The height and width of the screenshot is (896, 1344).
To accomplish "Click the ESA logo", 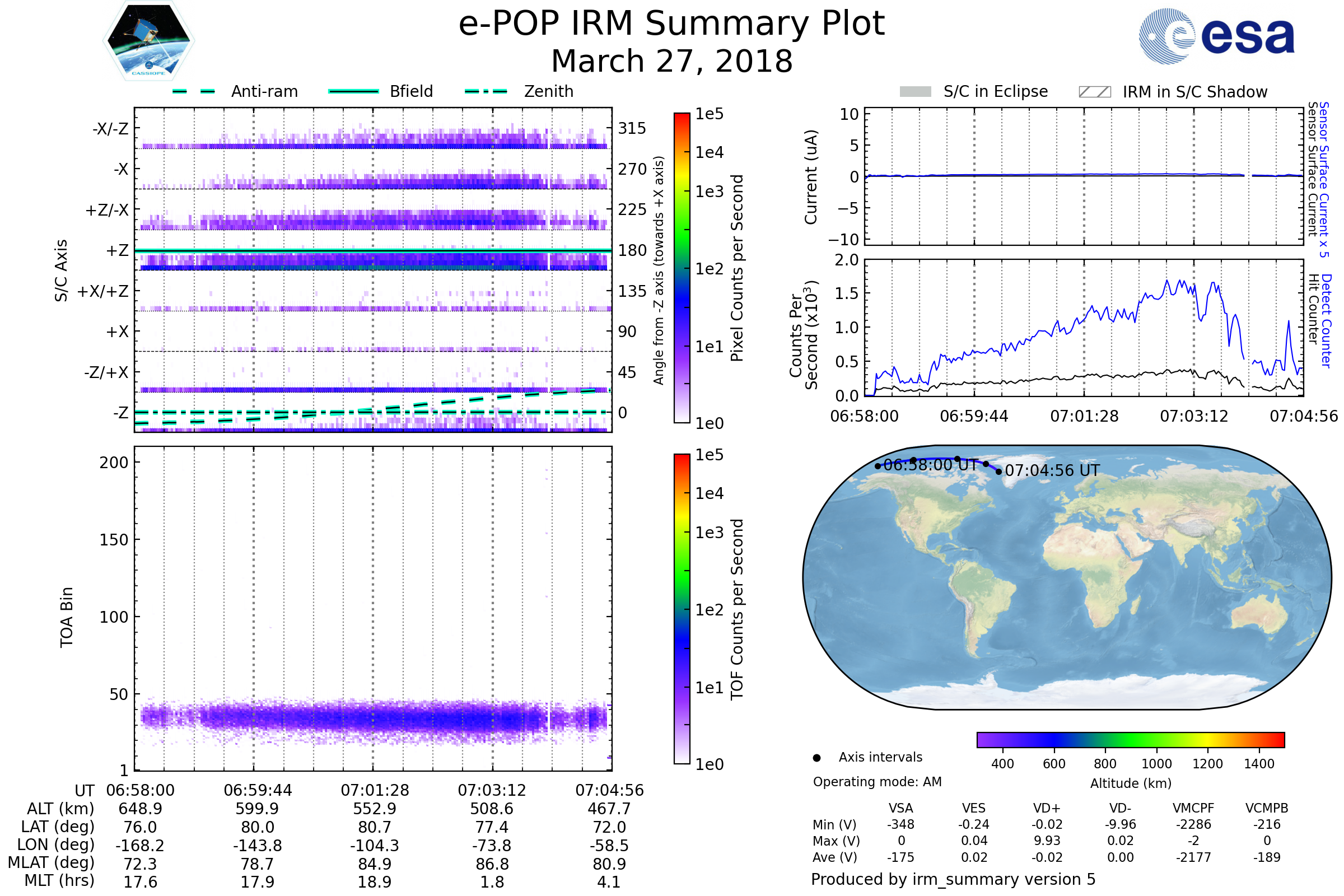I will 1217,36.
